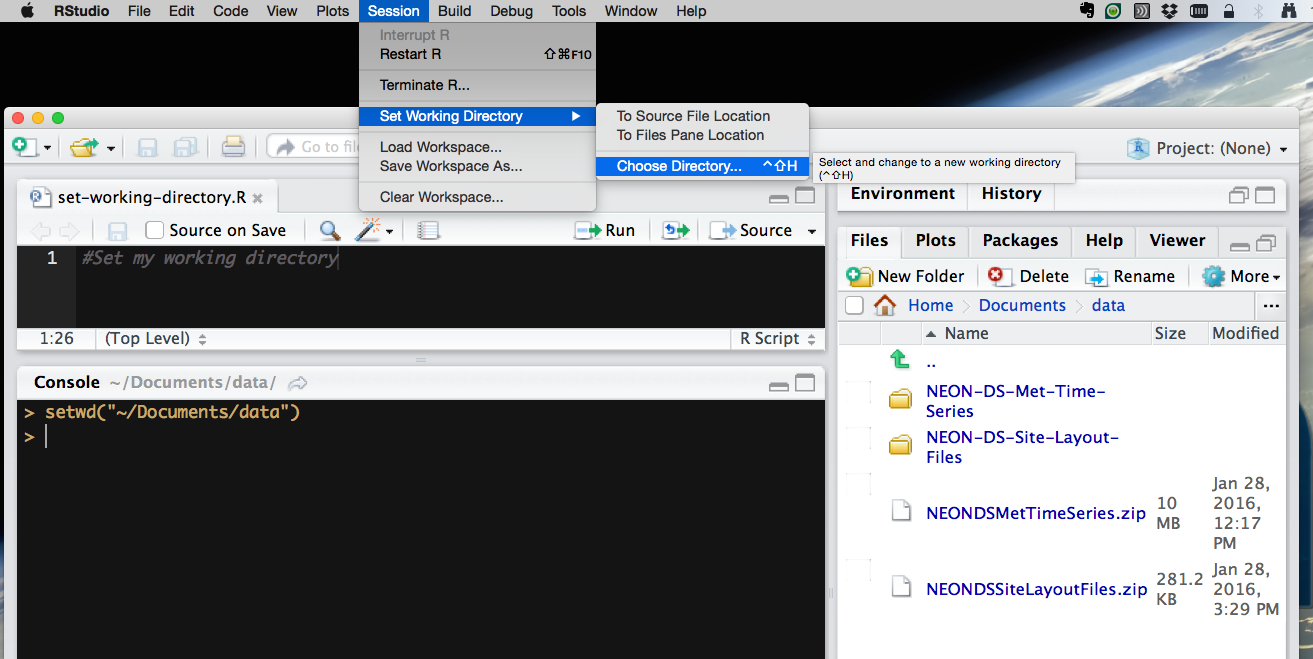Open the New File dropdown arrow

click(x=47, y=148)
